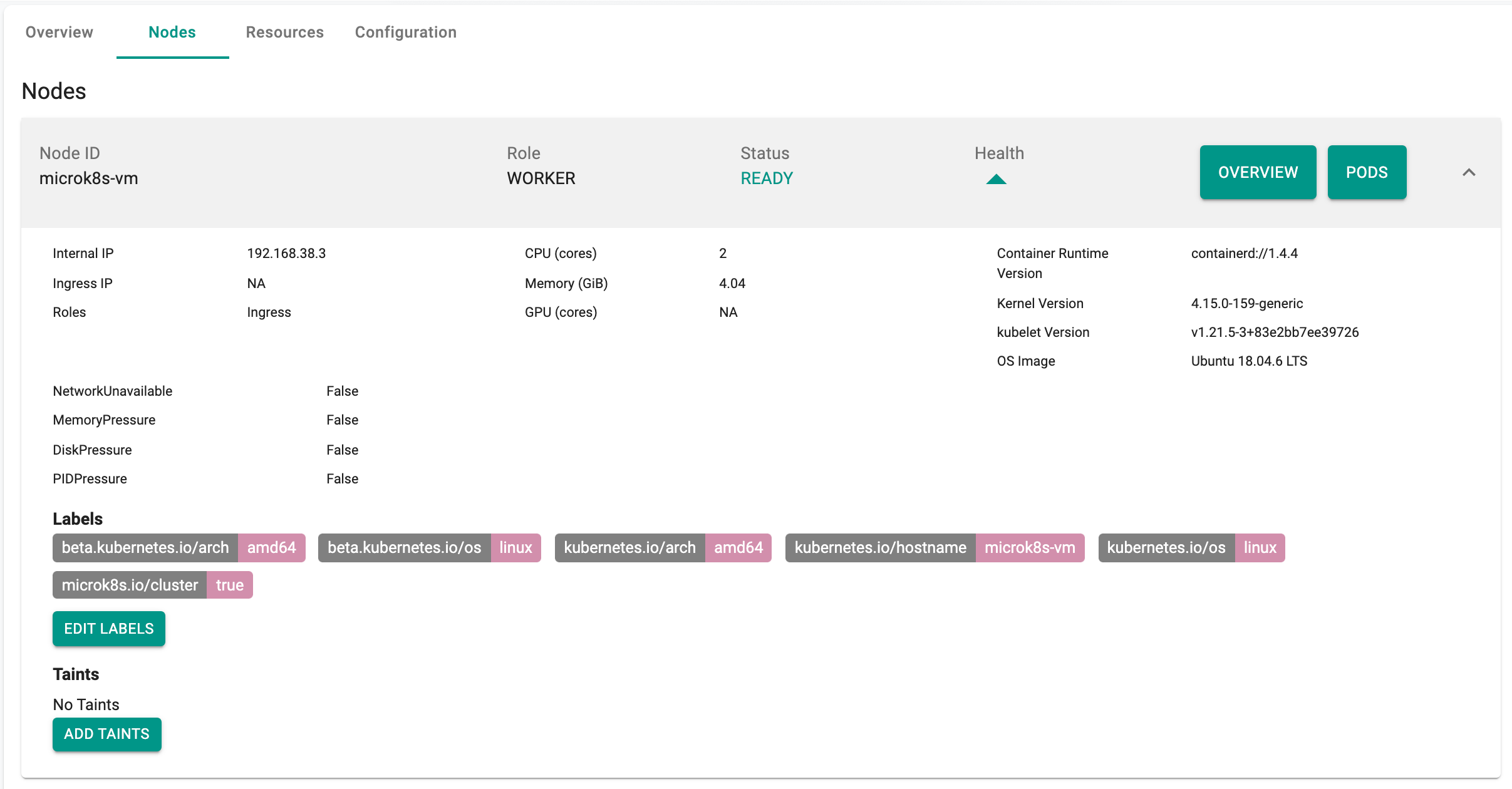1512x789 pixels.
Task: Select the beta.kubernetes.io/arch label chip
Action: 179,547
